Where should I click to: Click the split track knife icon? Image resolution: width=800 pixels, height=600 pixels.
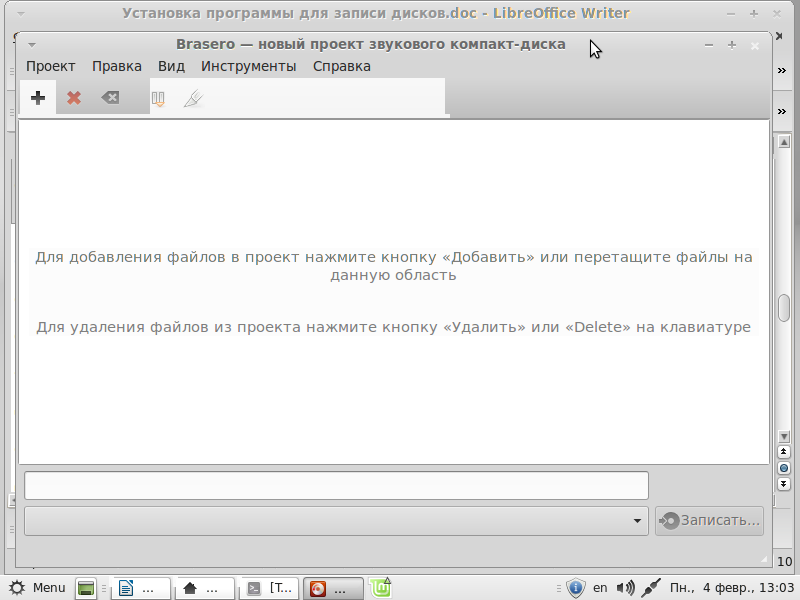tap(193, 98)
